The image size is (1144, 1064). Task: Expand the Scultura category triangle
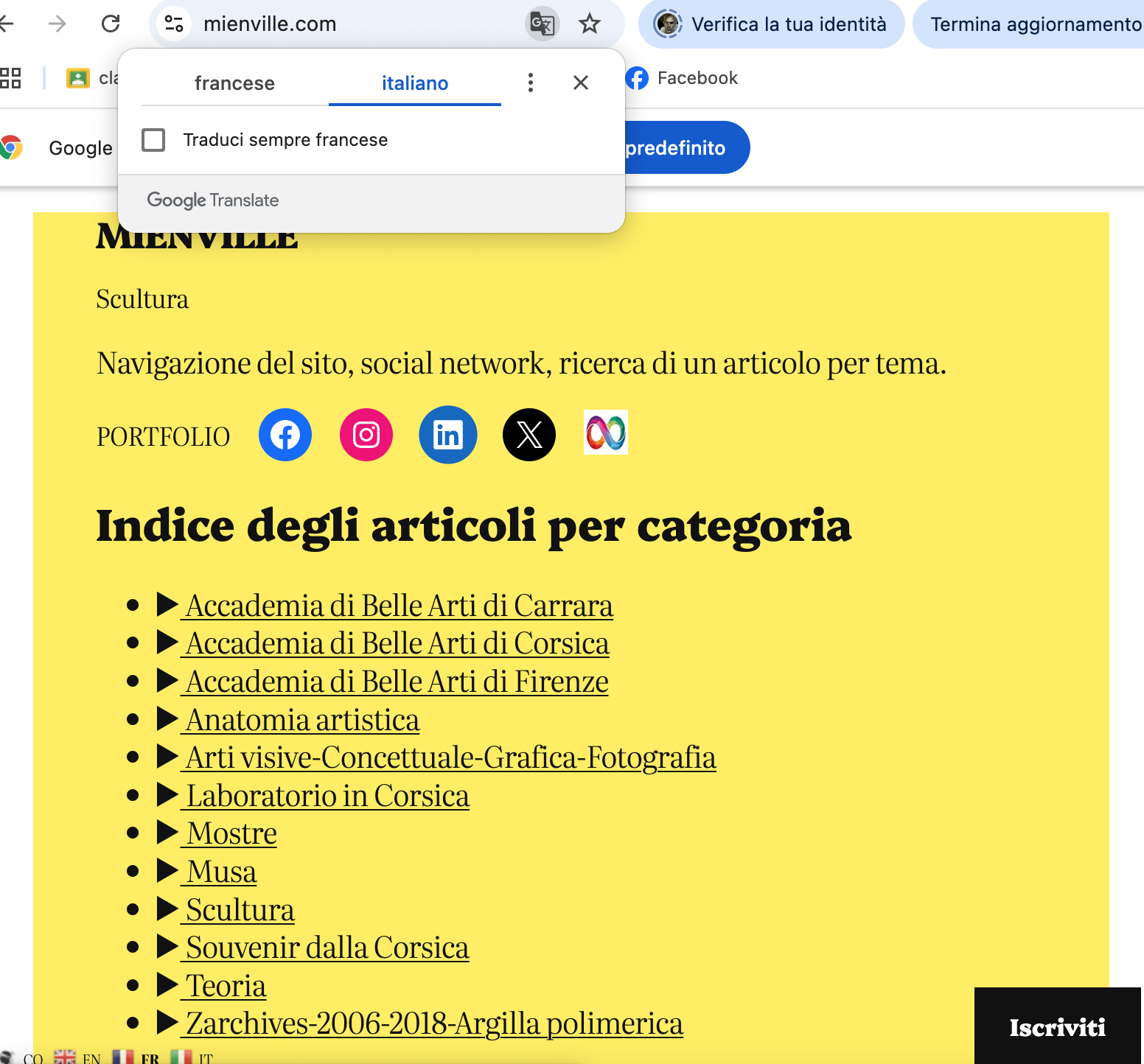coord(167,909)
